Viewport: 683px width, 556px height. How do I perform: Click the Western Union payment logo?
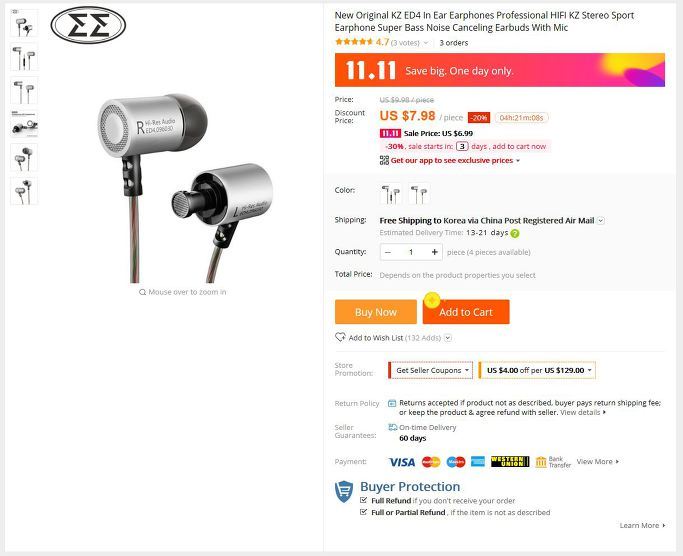[x=510, y=461]
